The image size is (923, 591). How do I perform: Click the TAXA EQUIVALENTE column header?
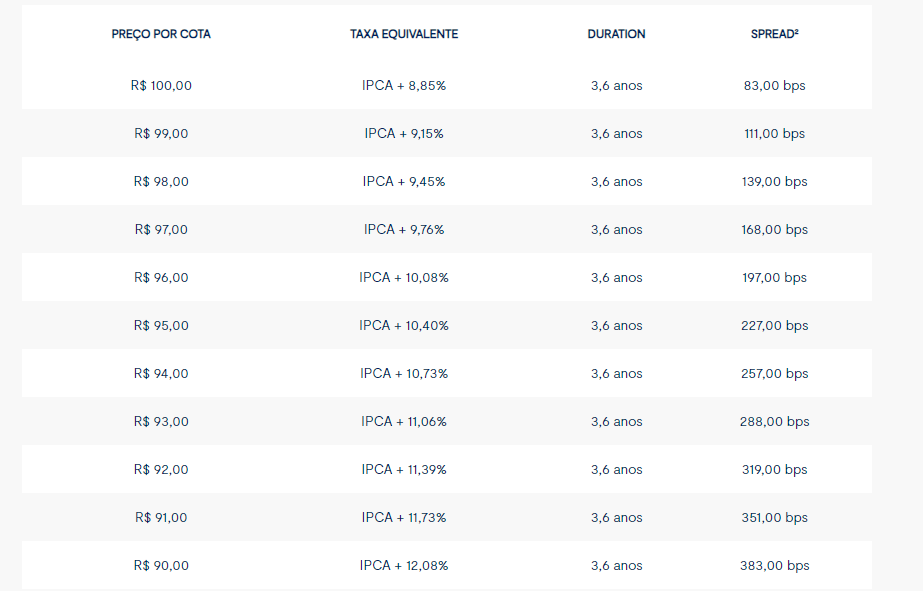pos(404,34)
